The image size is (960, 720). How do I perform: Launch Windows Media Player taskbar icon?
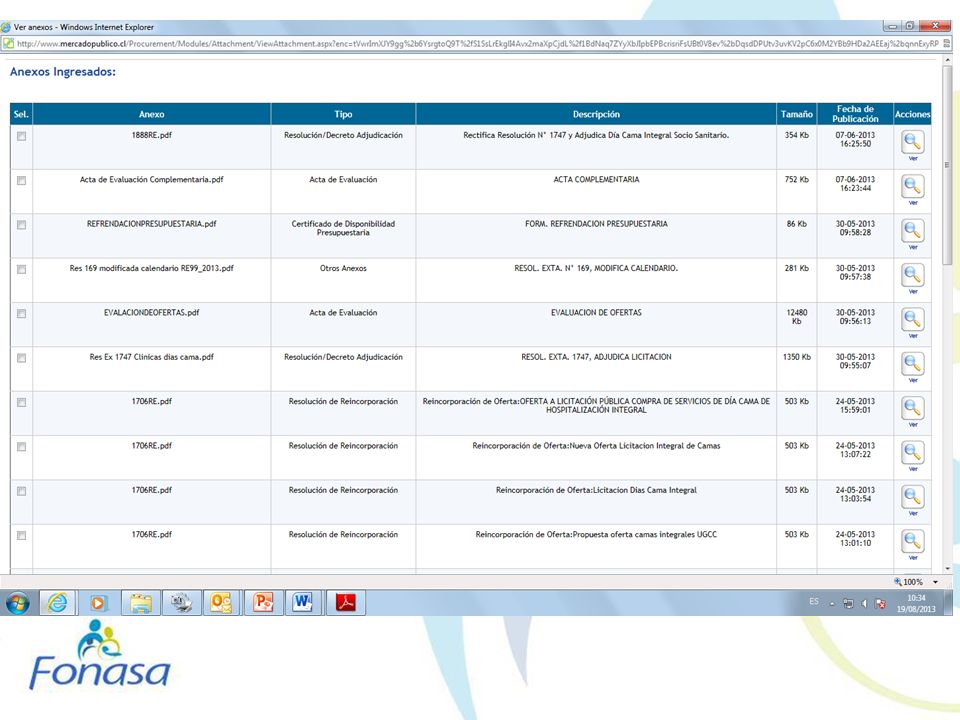(x=98, y=603)
